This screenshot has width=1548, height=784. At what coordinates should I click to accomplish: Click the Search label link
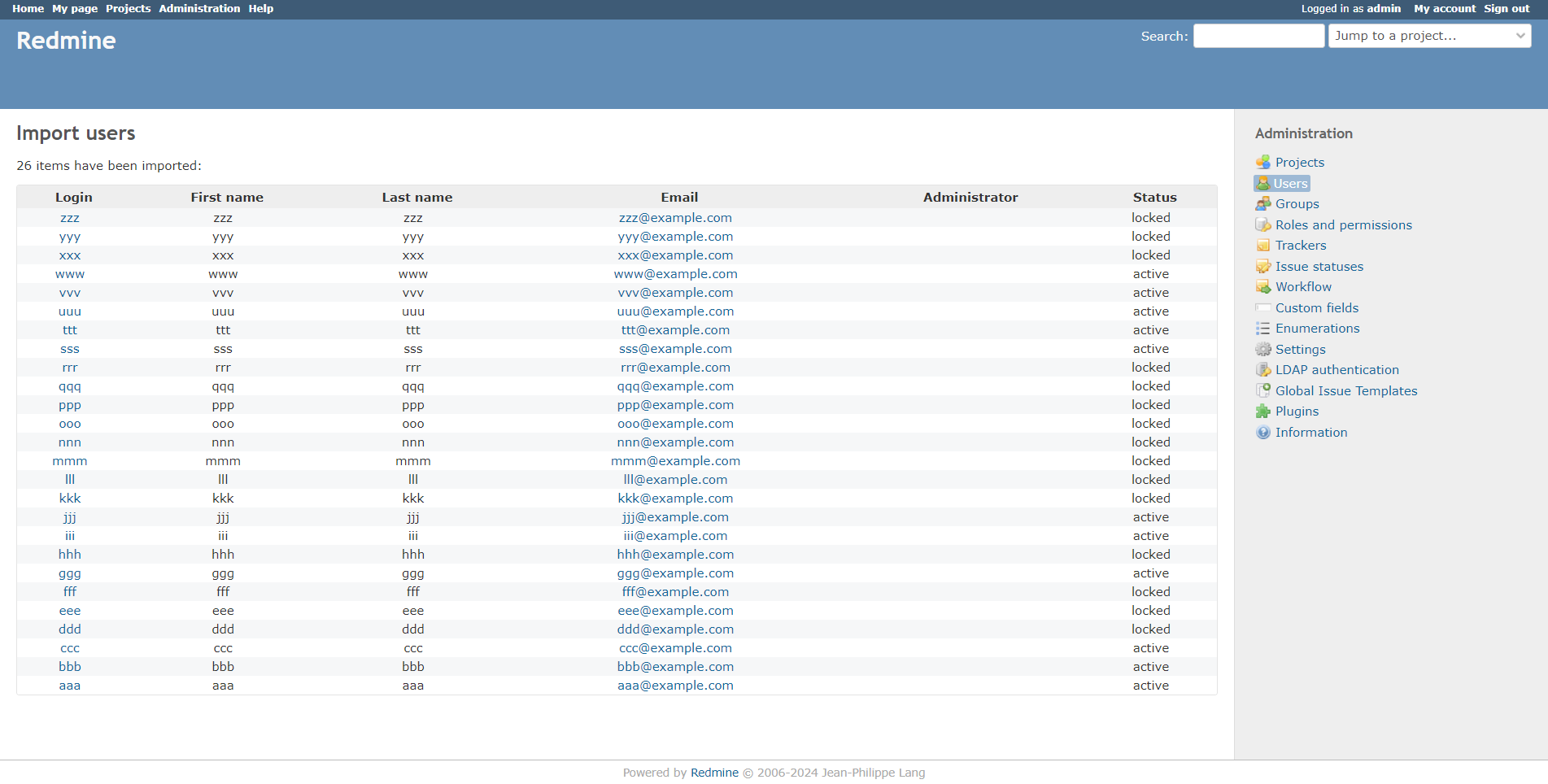click(x=1164, y=37)
